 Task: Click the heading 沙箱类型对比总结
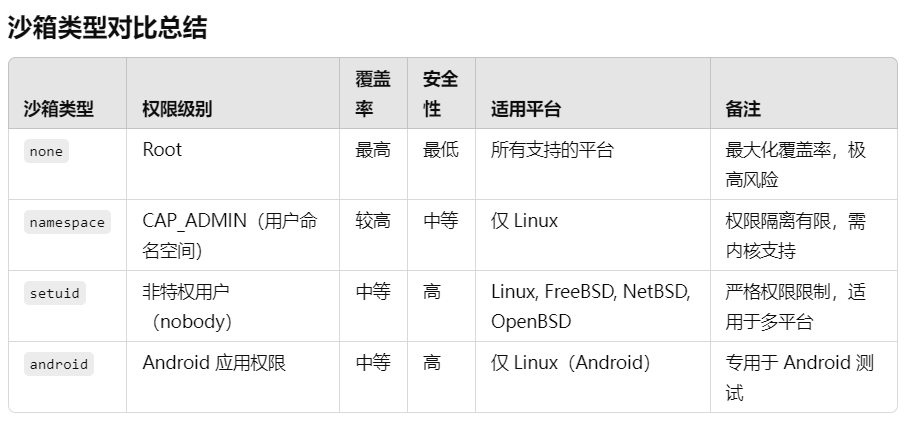(107, 27)
